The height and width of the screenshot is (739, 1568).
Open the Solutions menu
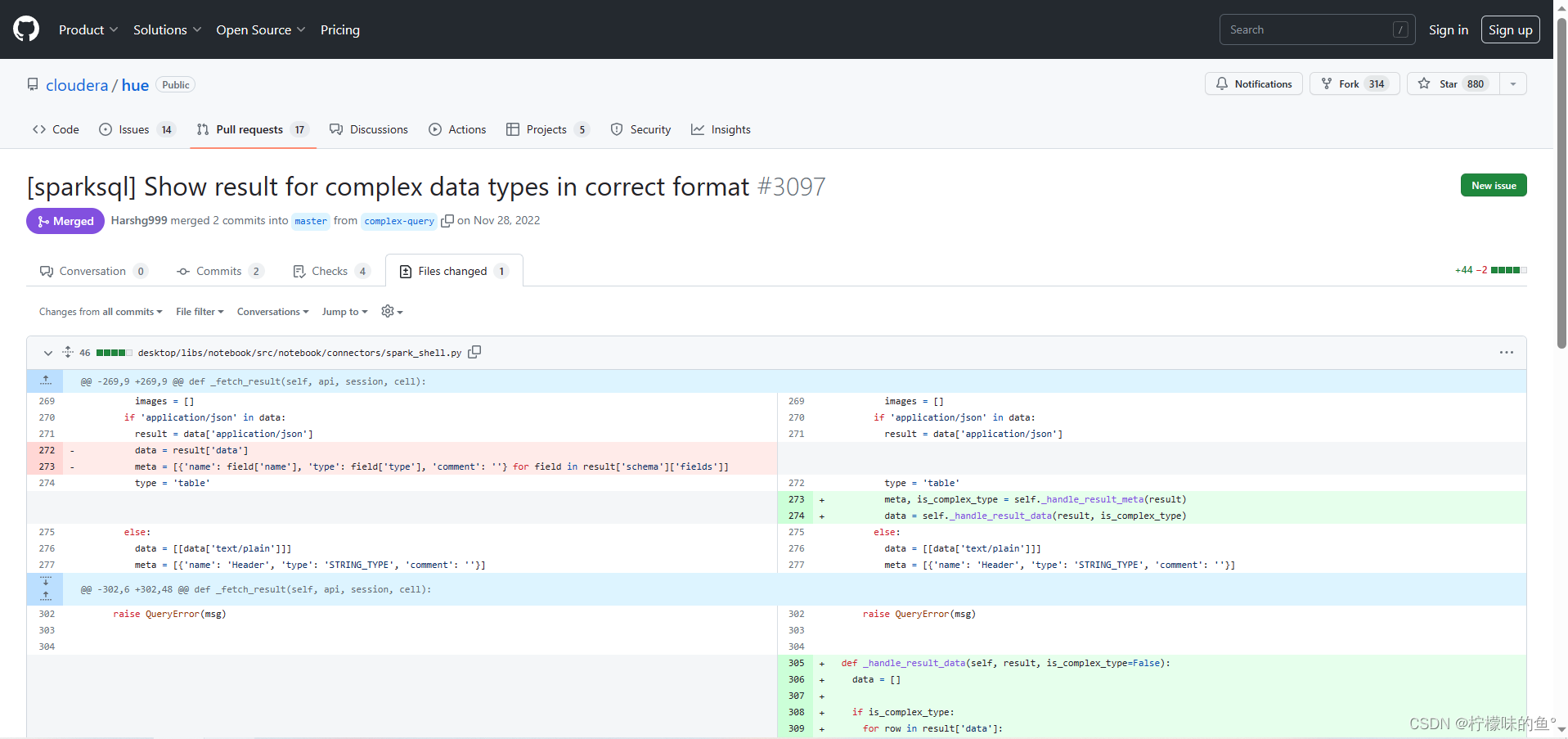[x=167, y=29]
